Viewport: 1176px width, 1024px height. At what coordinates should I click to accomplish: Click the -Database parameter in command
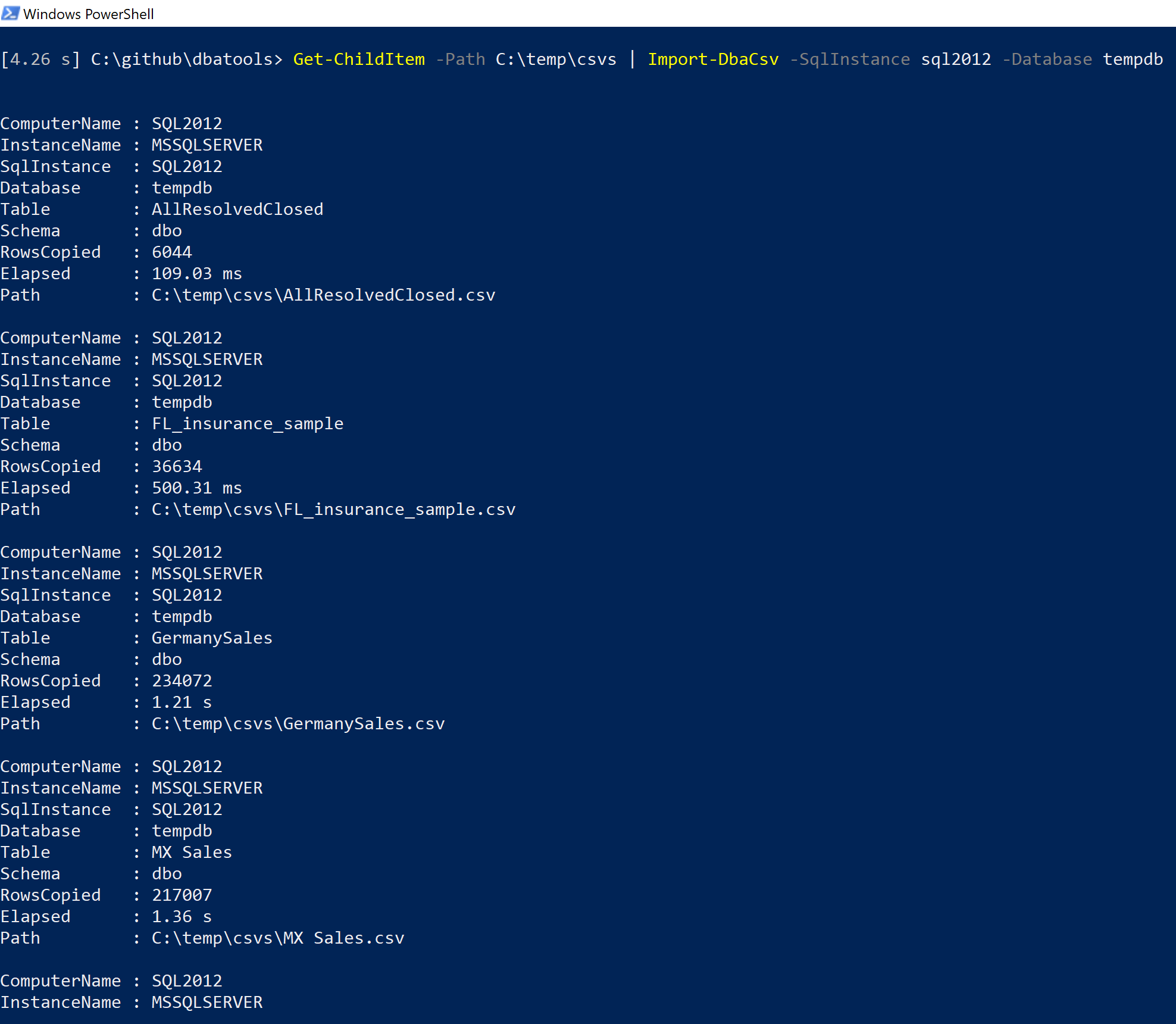click(1047, 60)
